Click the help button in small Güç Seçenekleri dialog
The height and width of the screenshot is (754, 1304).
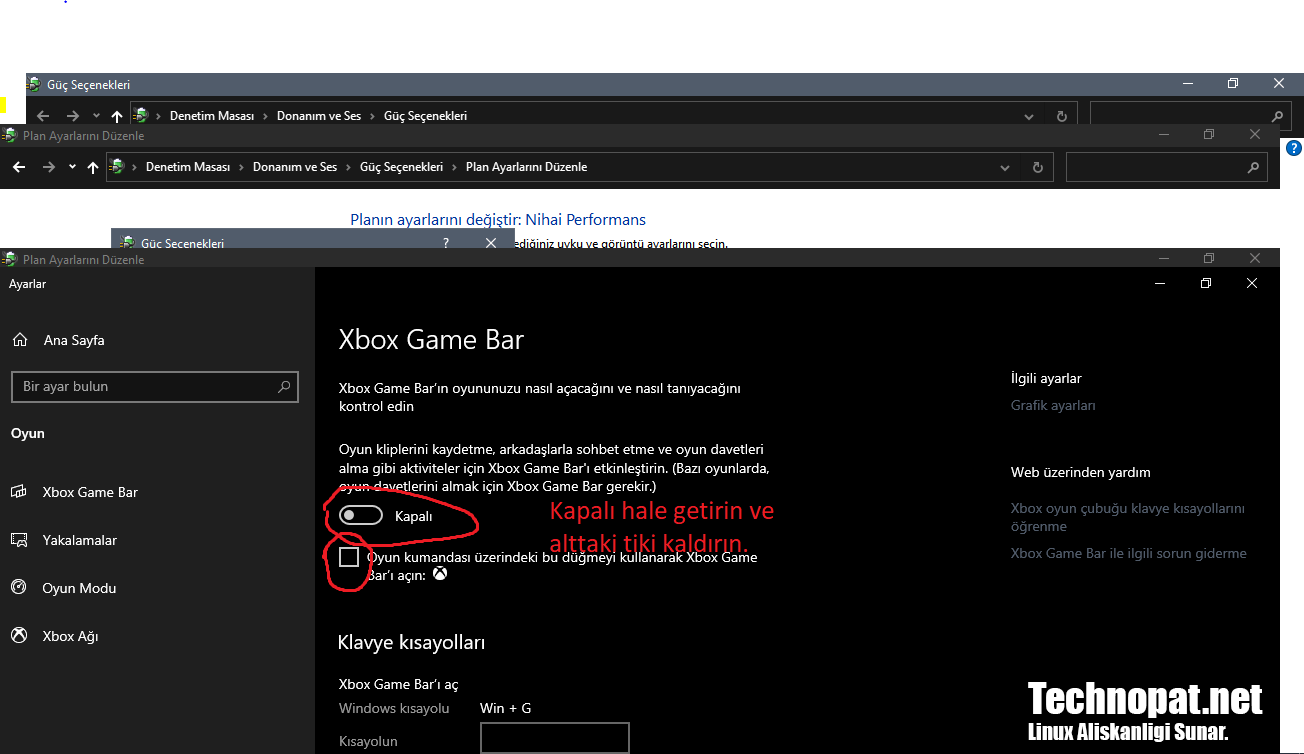click(x=446, y=243)
